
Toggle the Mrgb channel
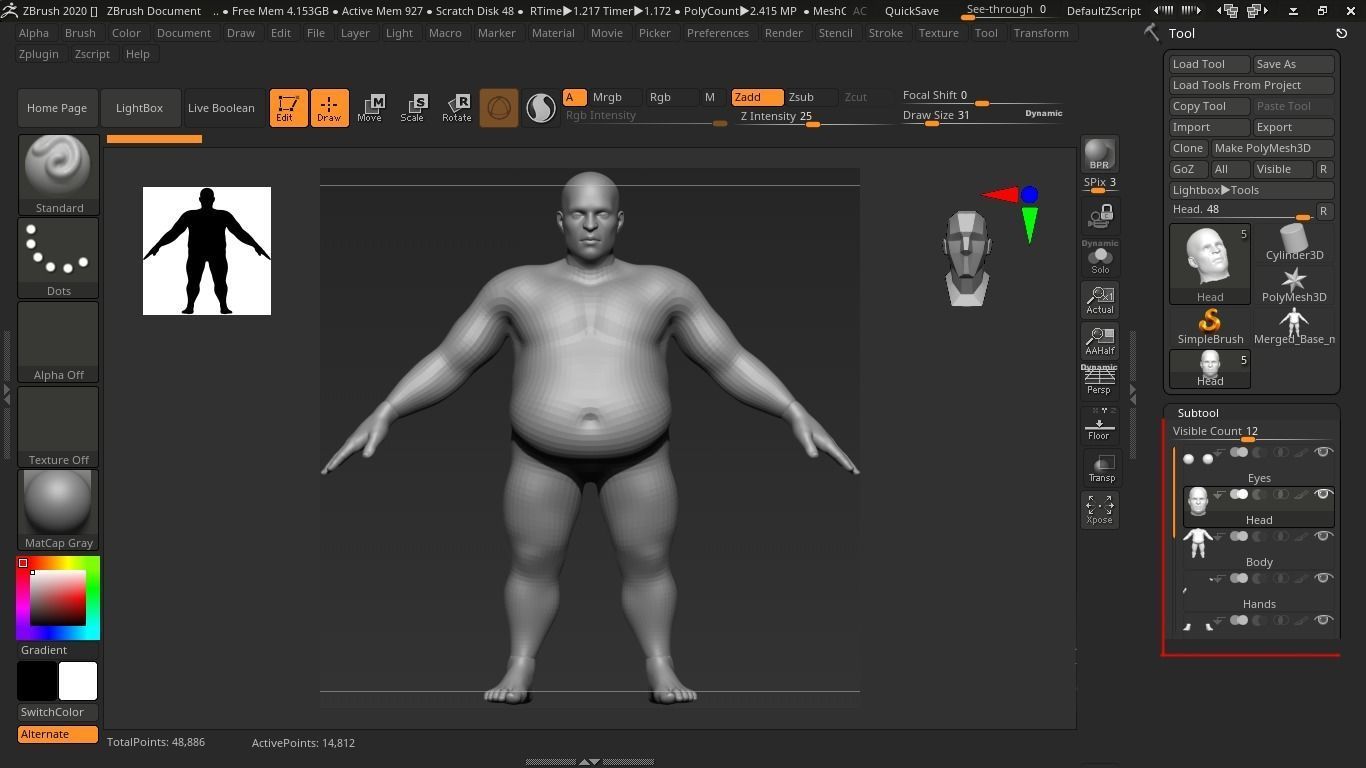616,97
